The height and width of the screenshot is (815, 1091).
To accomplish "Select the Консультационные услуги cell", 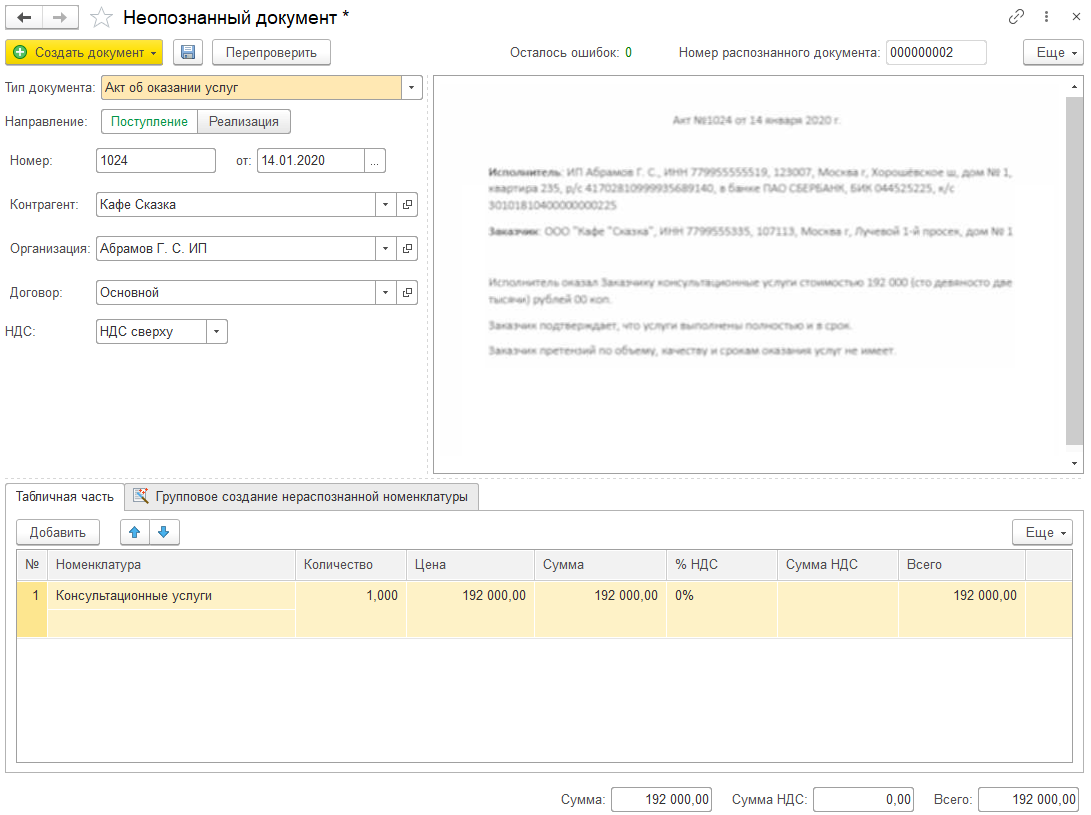I will pos(171,596).
